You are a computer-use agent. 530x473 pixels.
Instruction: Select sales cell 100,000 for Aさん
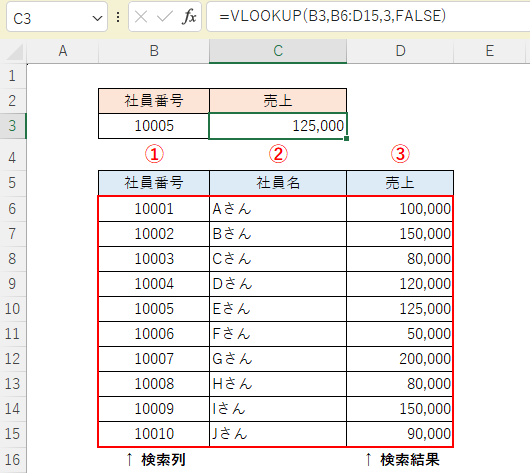[400, 209]
